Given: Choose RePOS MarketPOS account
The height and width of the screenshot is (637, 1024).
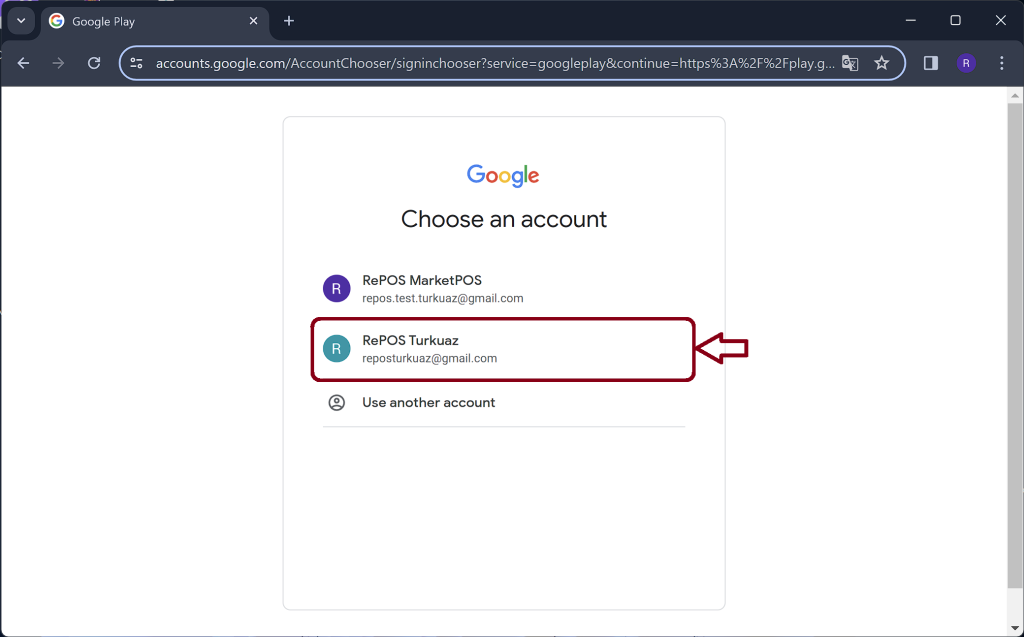Looking at the screenshot, I should (504, 289).
